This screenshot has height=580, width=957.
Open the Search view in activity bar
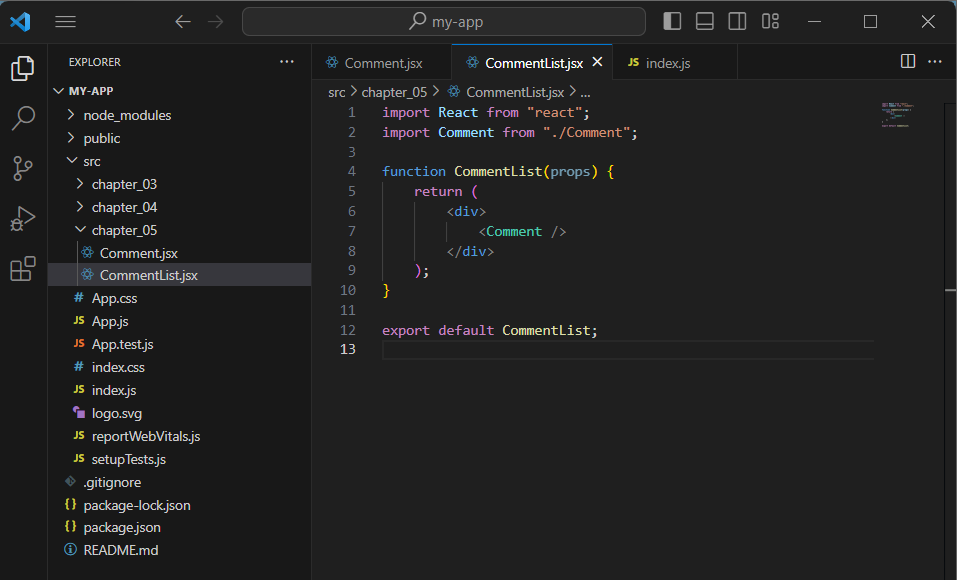(x=23, y=118)
